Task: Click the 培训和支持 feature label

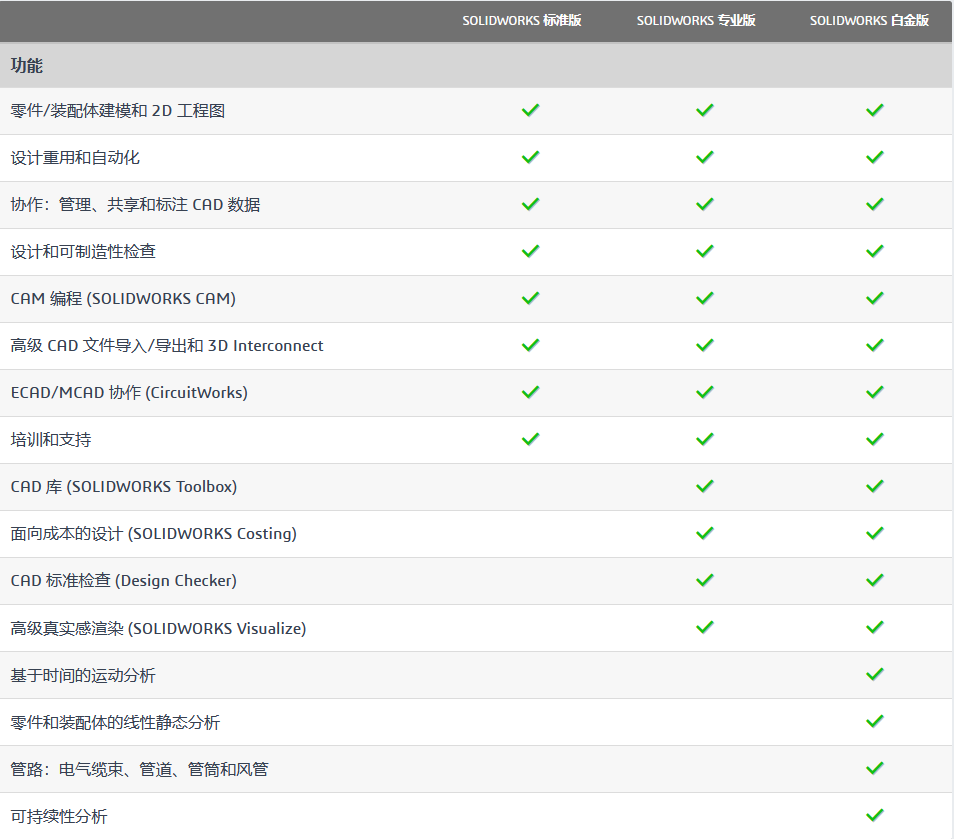Action: pyautogui.click(x=51, y=439)
